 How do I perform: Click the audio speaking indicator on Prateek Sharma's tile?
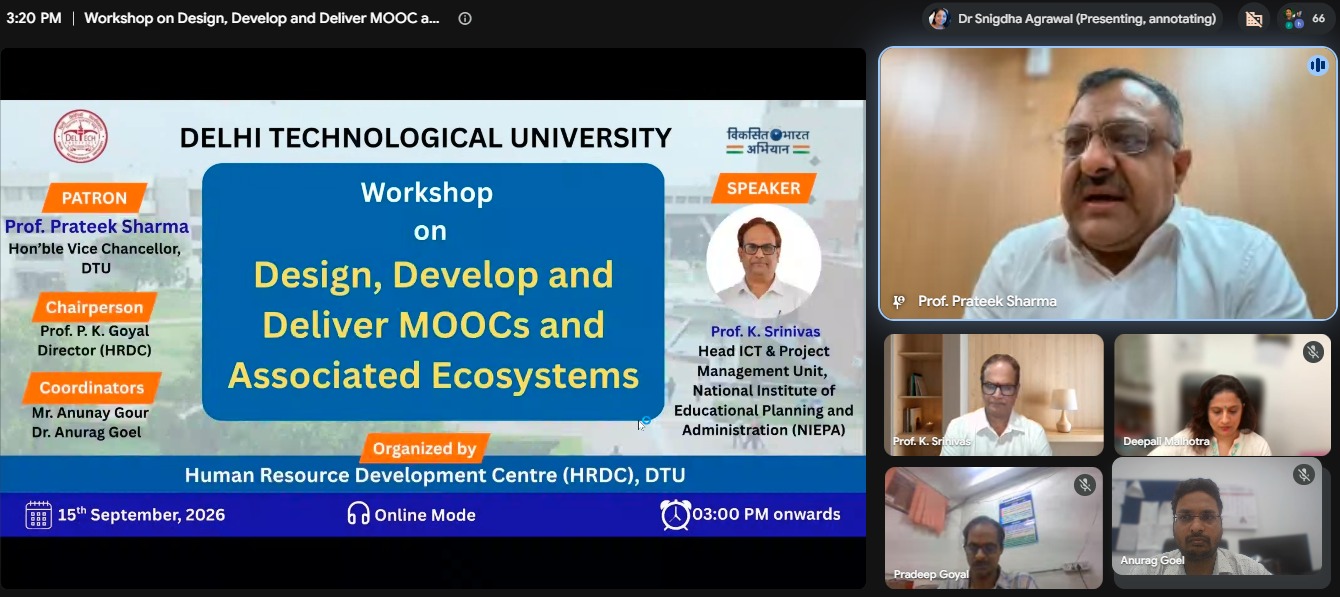tap(1316, 65)
